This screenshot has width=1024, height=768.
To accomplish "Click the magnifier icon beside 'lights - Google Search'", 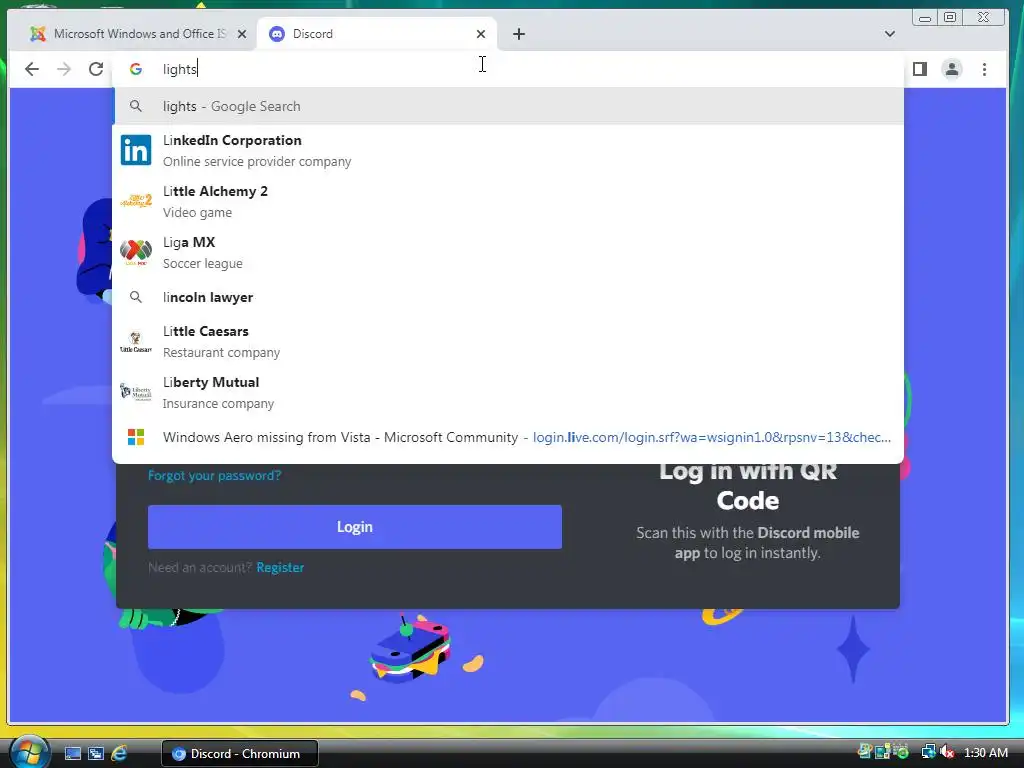I will (x=136, y=106).
